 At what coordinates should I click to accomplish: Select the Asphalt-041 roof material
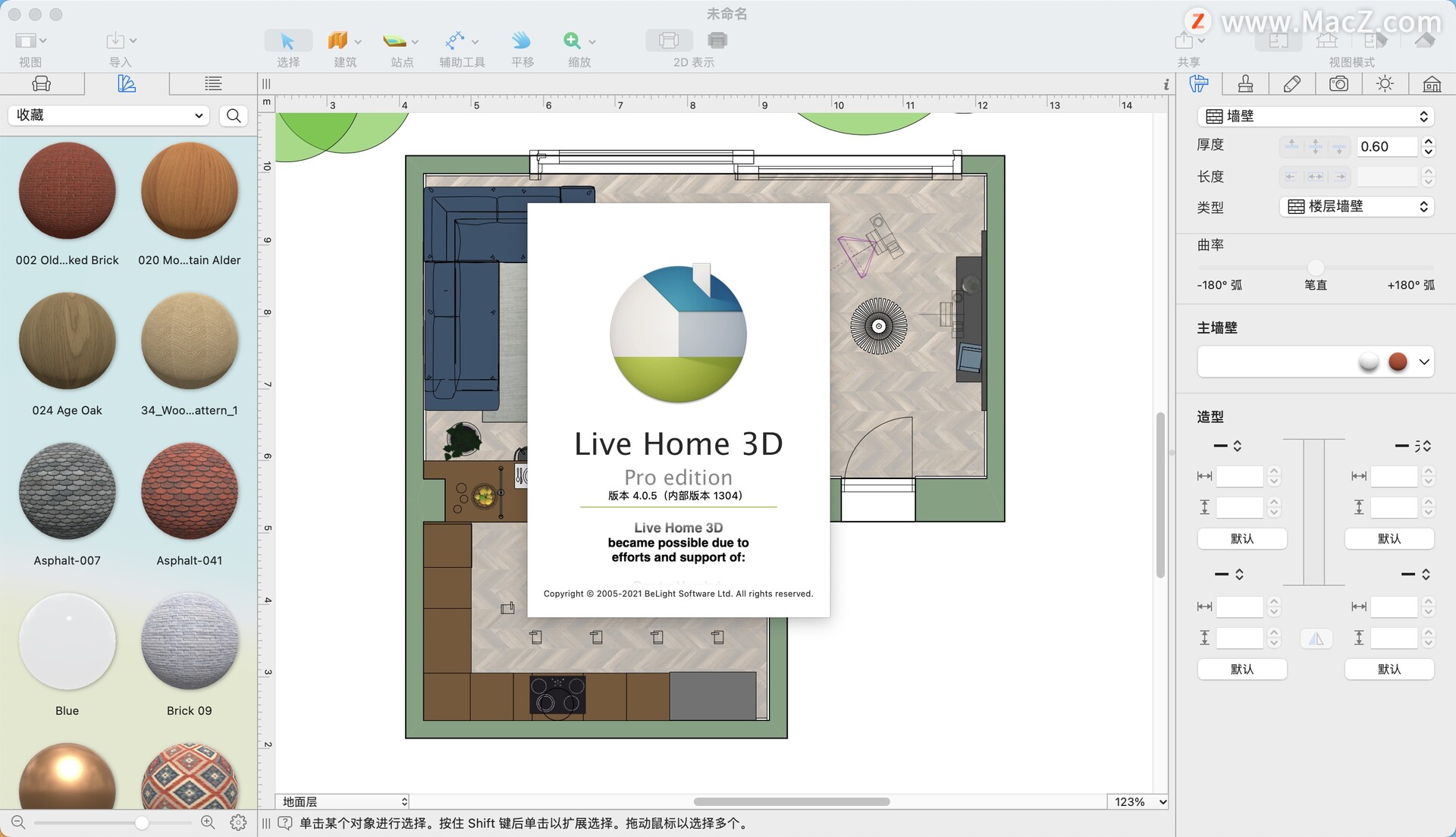(x=190, y=491)
